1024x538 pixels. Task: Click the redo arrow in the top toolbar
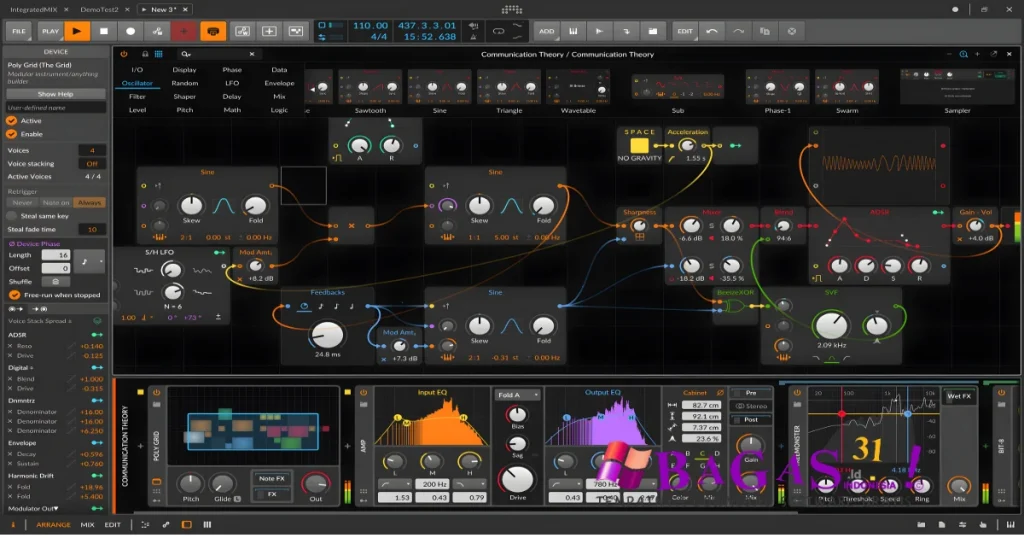(739, 31)
